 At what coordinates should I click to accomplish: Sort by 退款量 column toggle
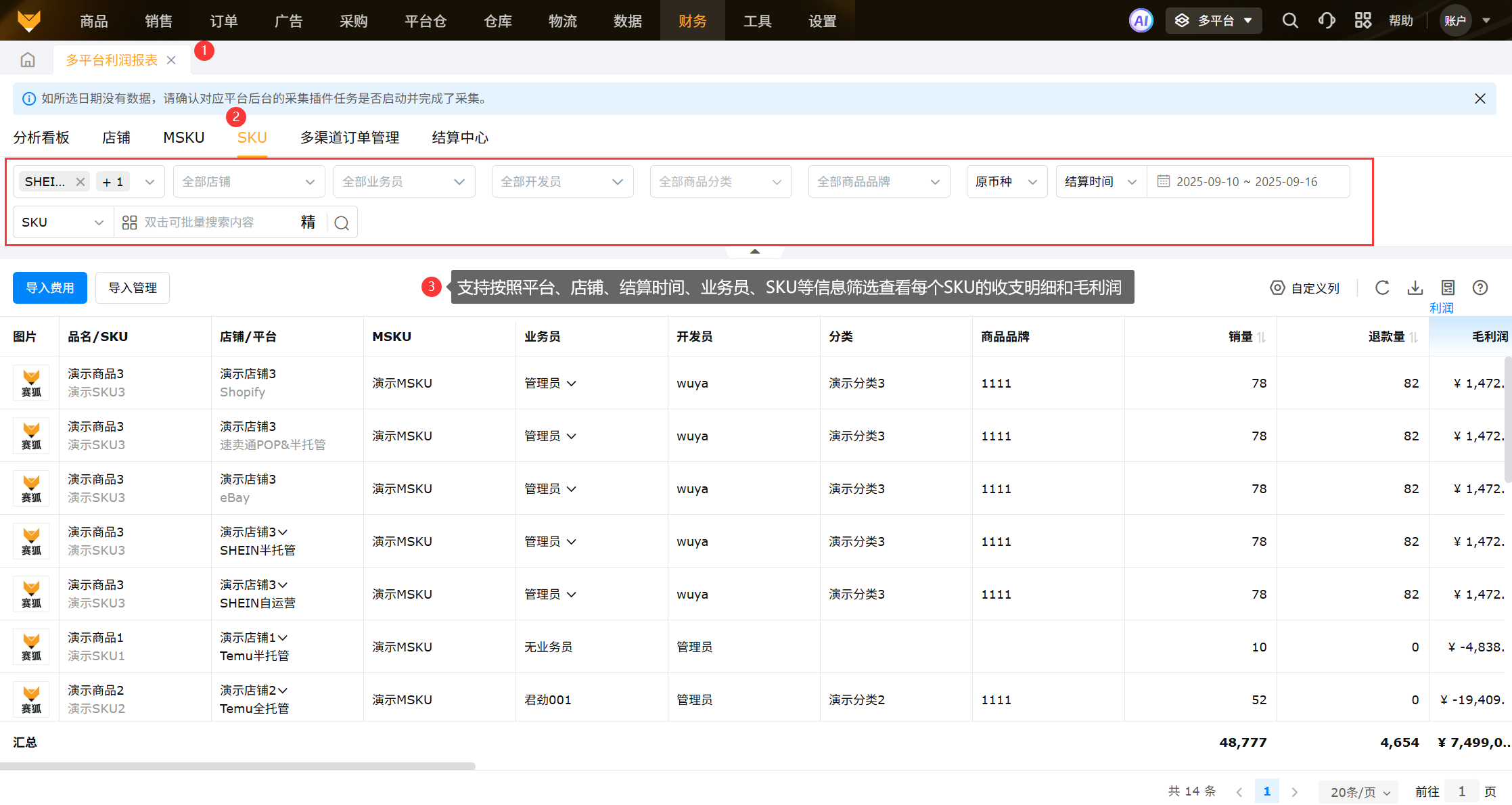point(1414,337)
